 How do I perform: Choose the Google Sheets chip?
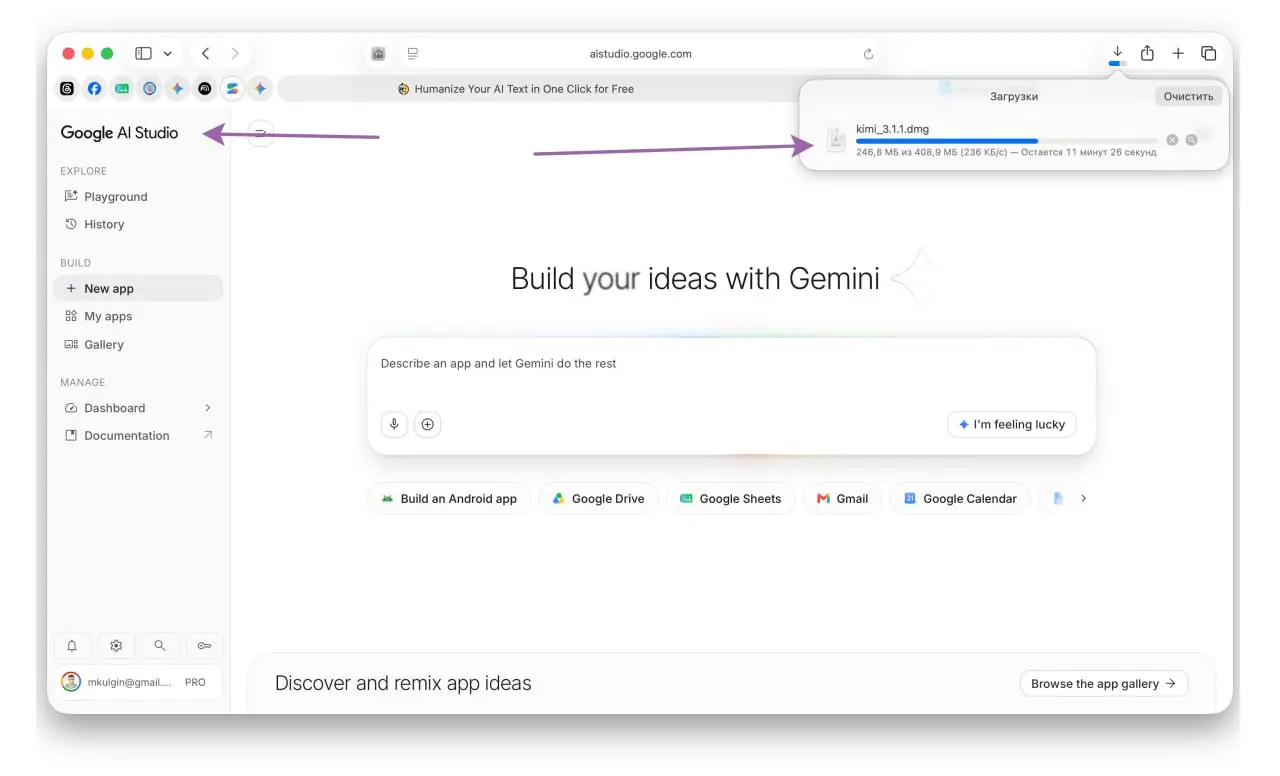730,499
